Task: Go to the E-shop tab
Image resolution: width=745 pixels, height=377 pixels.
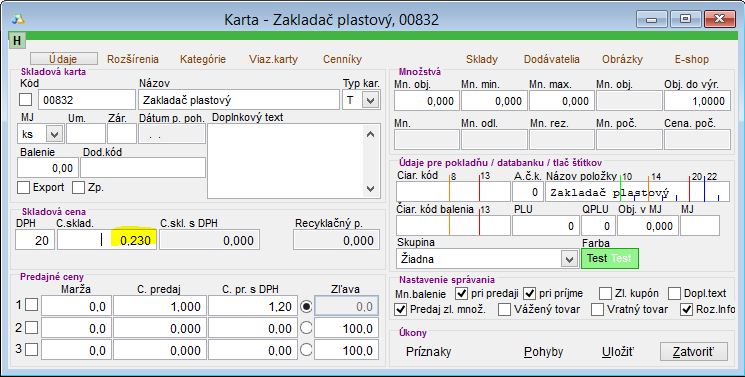Action: click(691, 59)
